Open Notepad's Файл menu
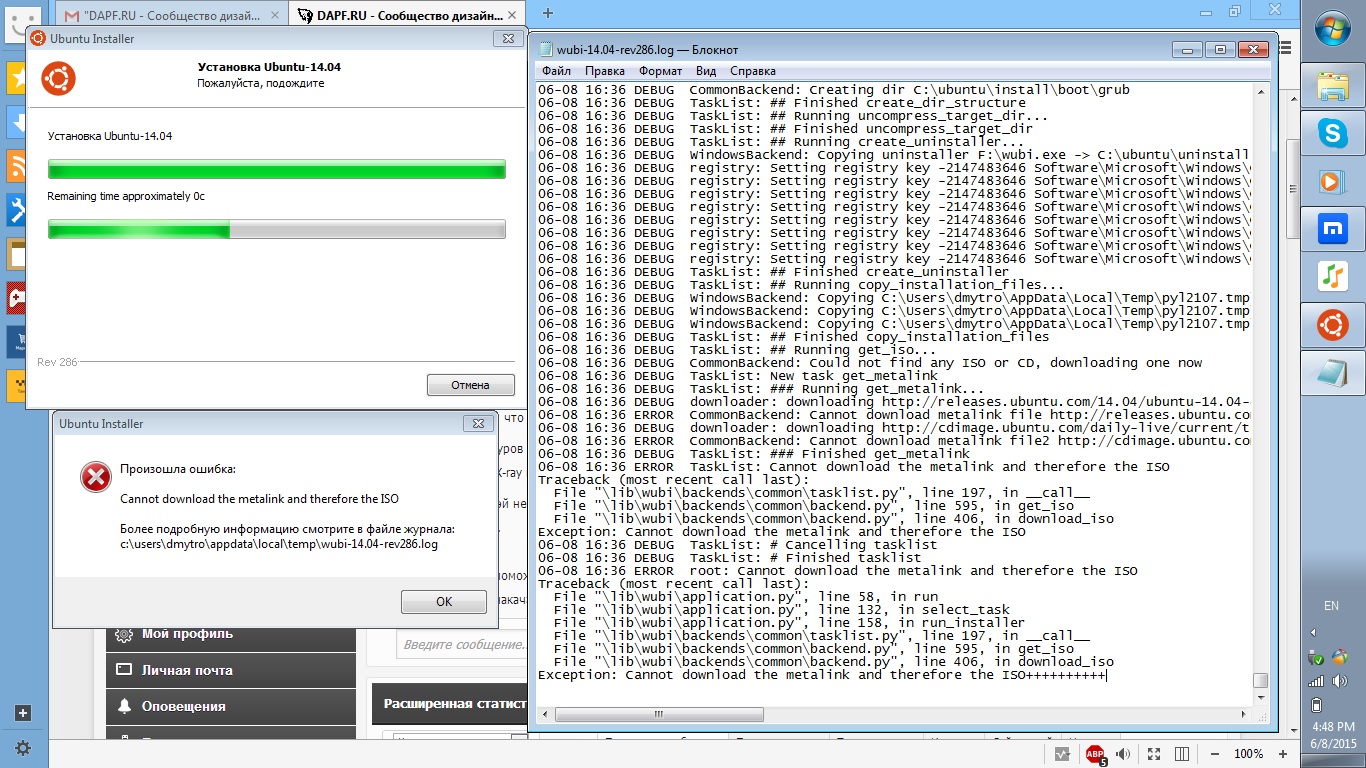1366x768 pixels. [556, 71]
